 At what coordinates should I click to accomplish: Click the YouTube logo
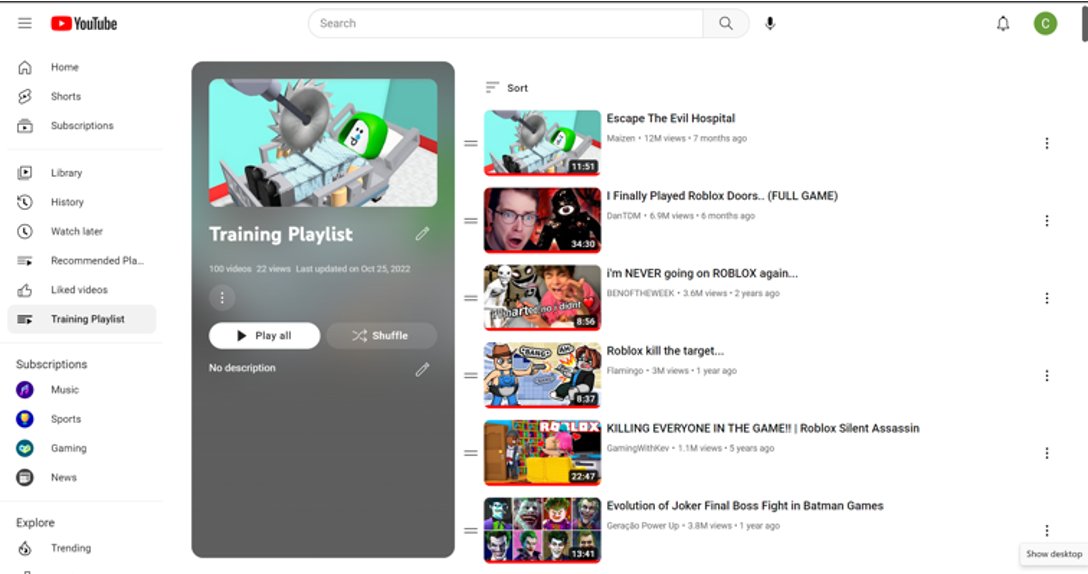tap(84, 24)
